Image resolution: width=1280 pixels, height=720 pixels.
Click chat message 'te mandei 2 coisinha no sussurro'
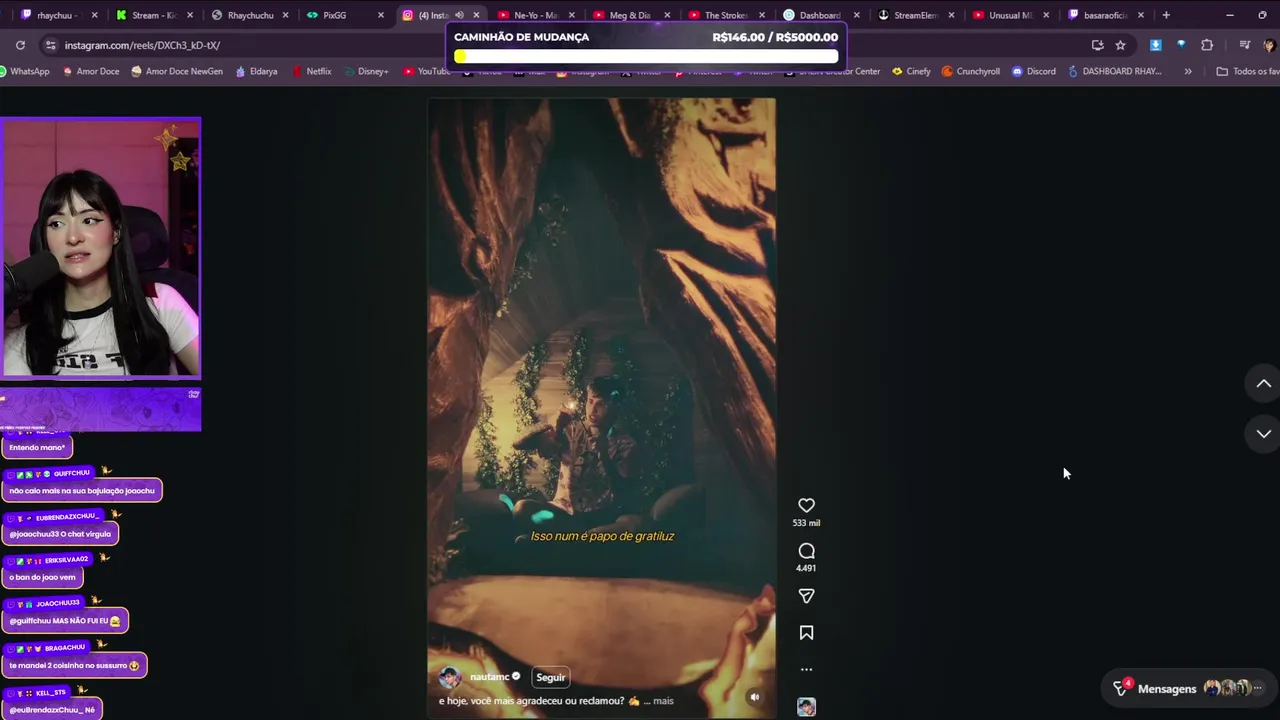(x=74, y=665)
